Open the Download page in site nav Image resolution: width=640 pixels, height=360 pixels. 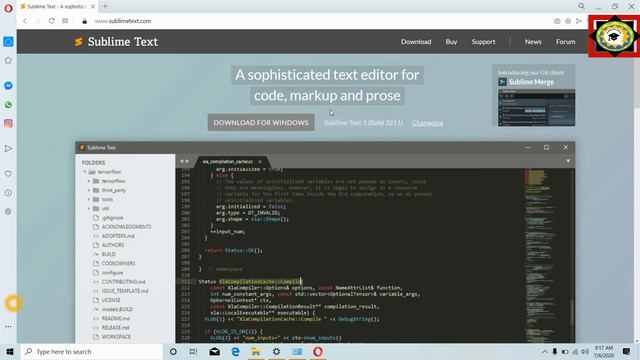point(416,42)
